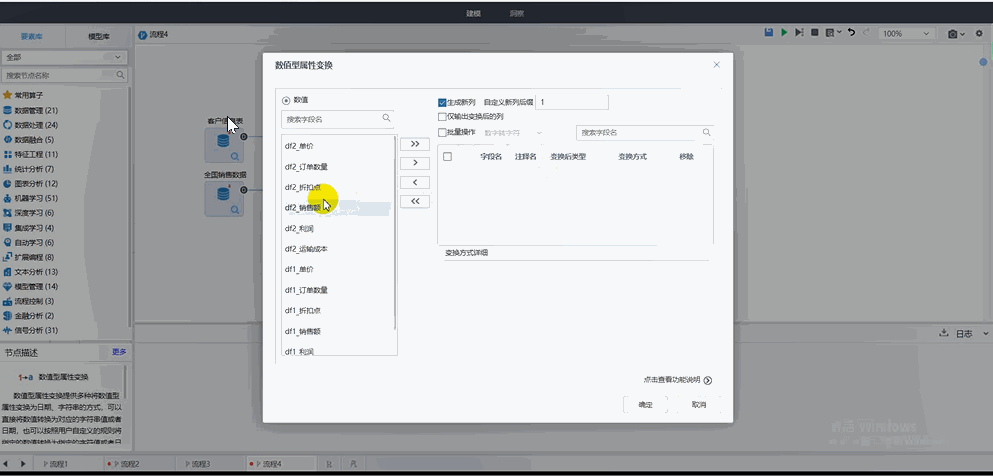This screenshot has width=993, height=476.
Task: Enable the 仅输出变换后的列 checkbox
Action: click(443, 117)
